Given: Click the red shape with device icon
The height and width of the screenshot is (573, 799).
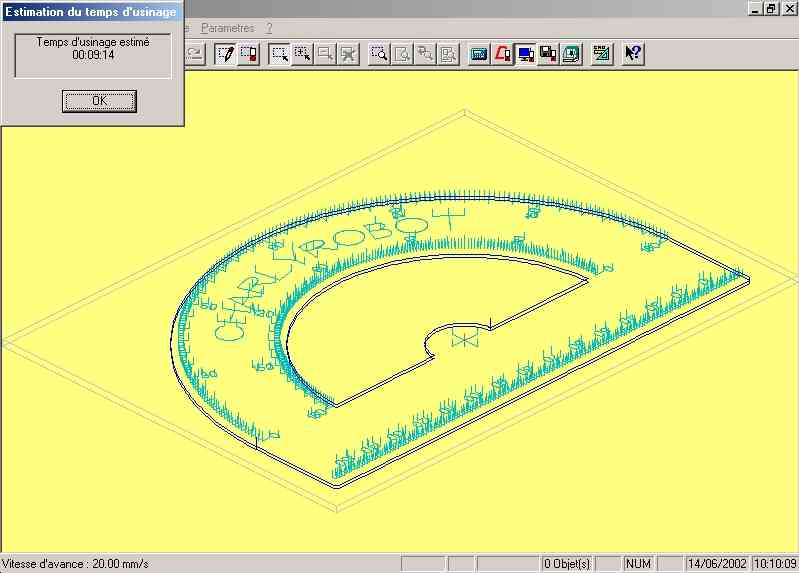Looking at the screenshot, I should point(502,54).
